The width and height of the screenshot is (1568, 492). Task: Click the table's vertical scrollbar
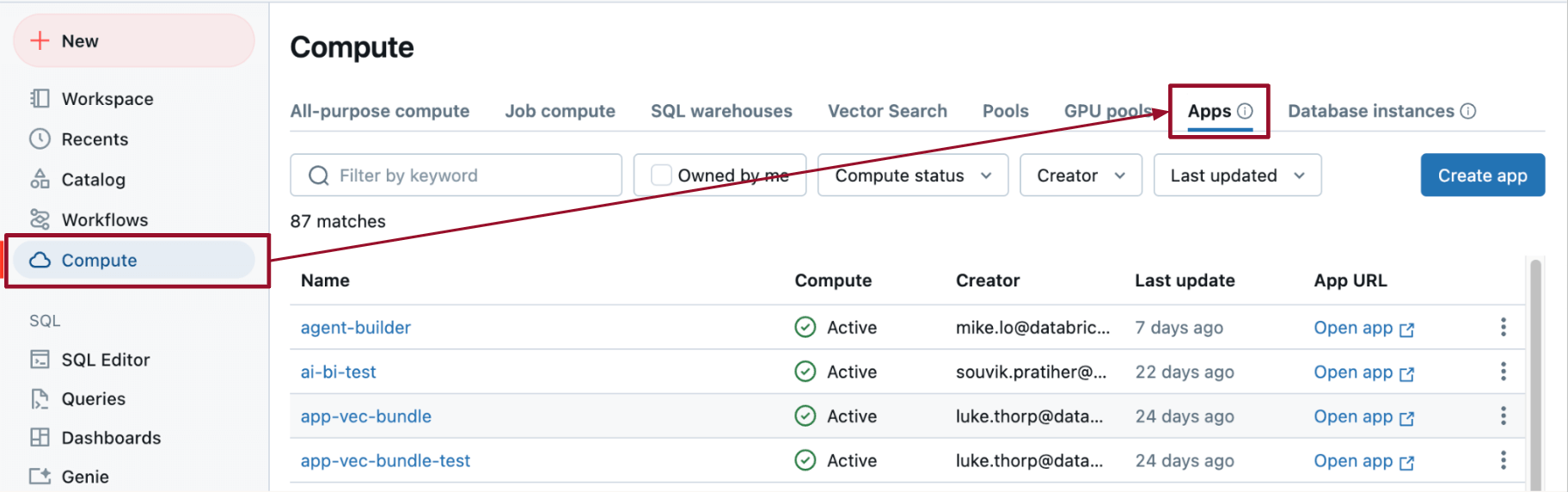click(x=1535, y=370)
